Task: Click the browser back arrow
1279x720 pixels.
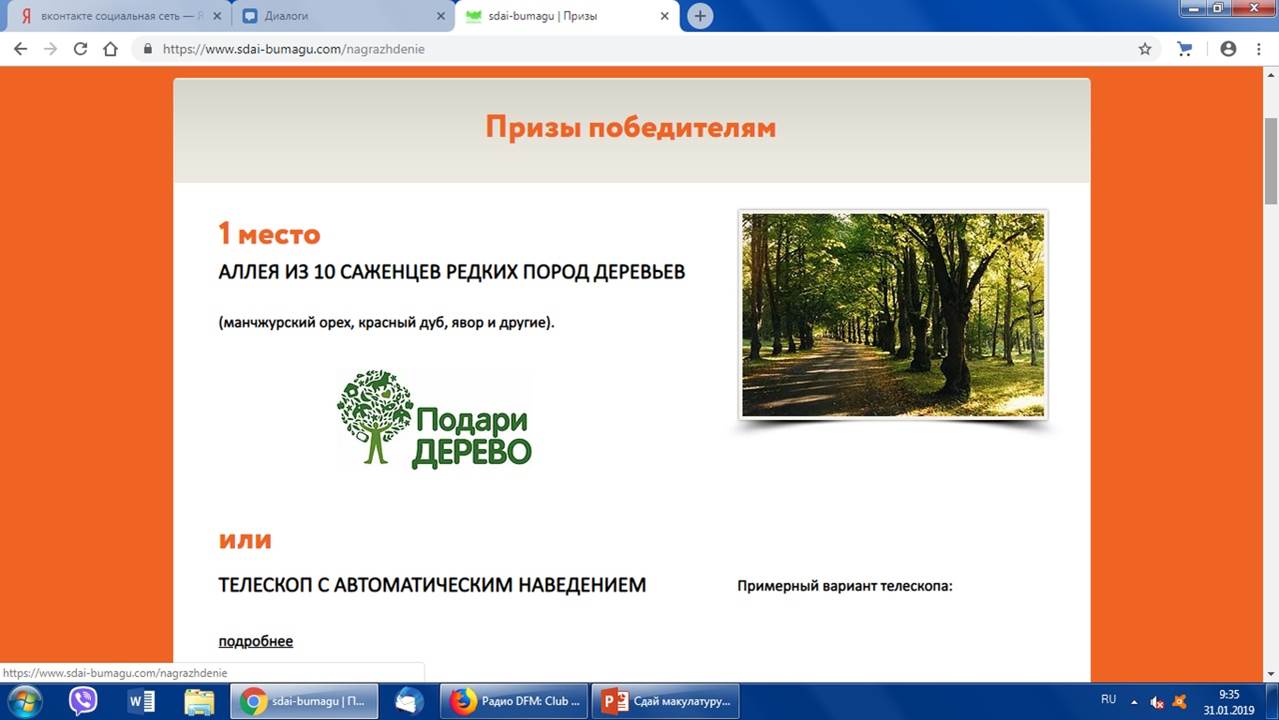Action: coord(20,48)
